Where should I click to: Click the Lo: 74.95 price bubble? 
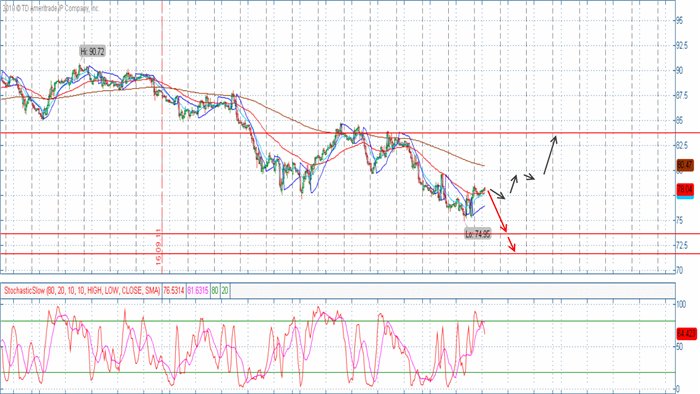[478, 234]
